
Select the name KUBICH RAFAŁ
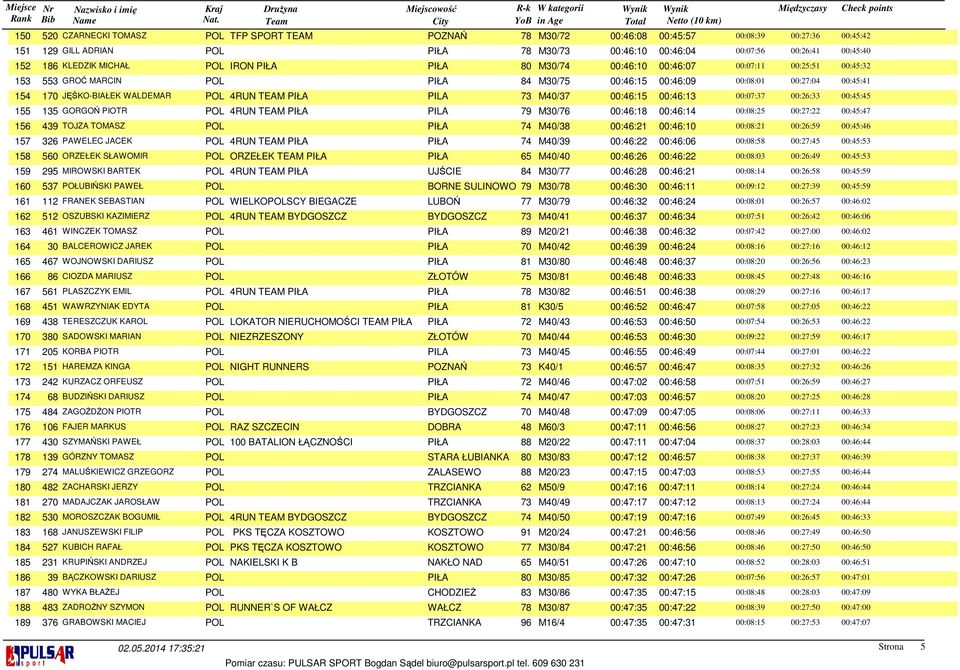coord(92,548)
